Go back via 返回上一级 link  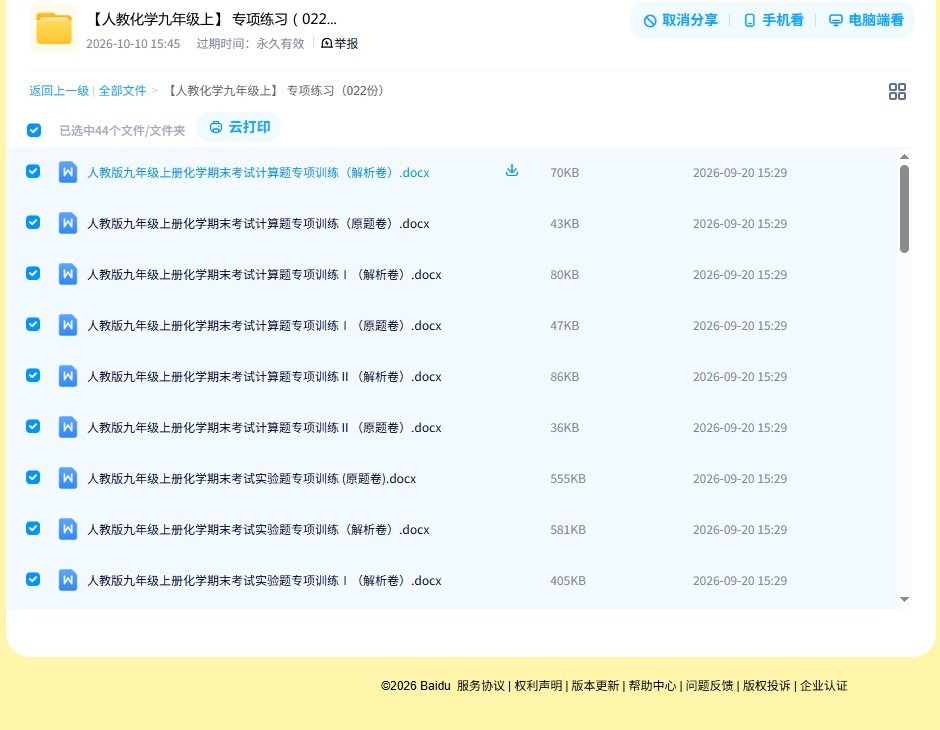coord(59,91)
